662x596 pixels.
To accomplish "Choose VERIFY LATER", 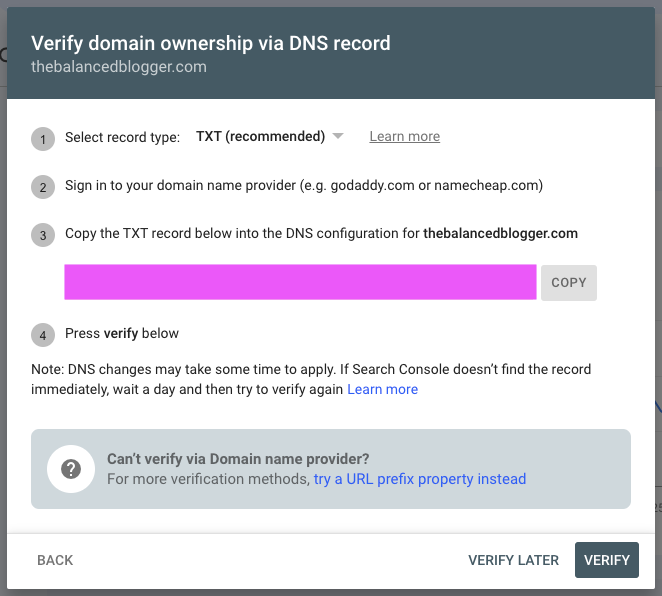I will (x=513, y=560).
